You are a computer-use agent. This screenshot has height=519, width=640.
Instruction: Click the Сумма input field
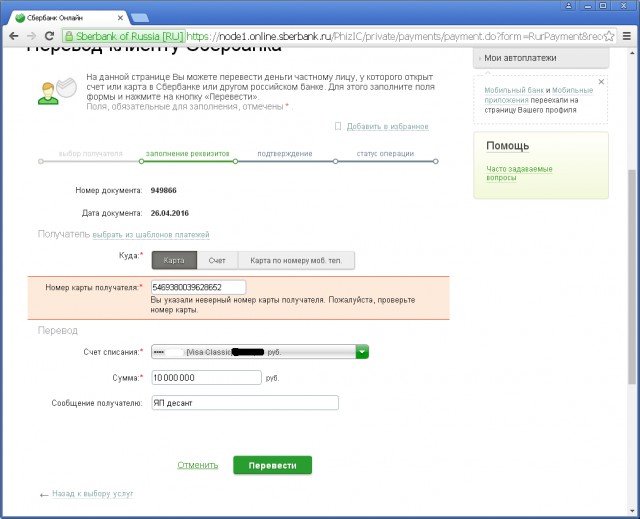coord(206,378)
